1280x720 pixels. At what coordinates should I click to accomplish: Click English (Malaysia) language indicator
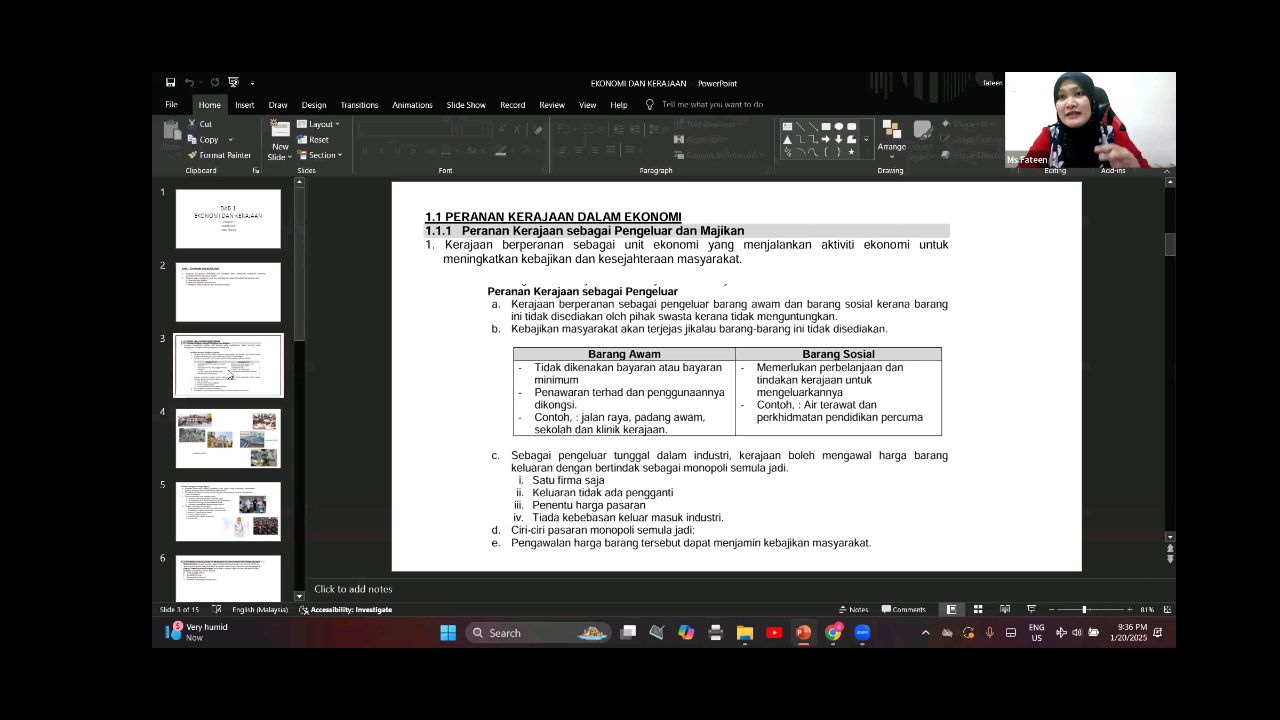(260, 609)
